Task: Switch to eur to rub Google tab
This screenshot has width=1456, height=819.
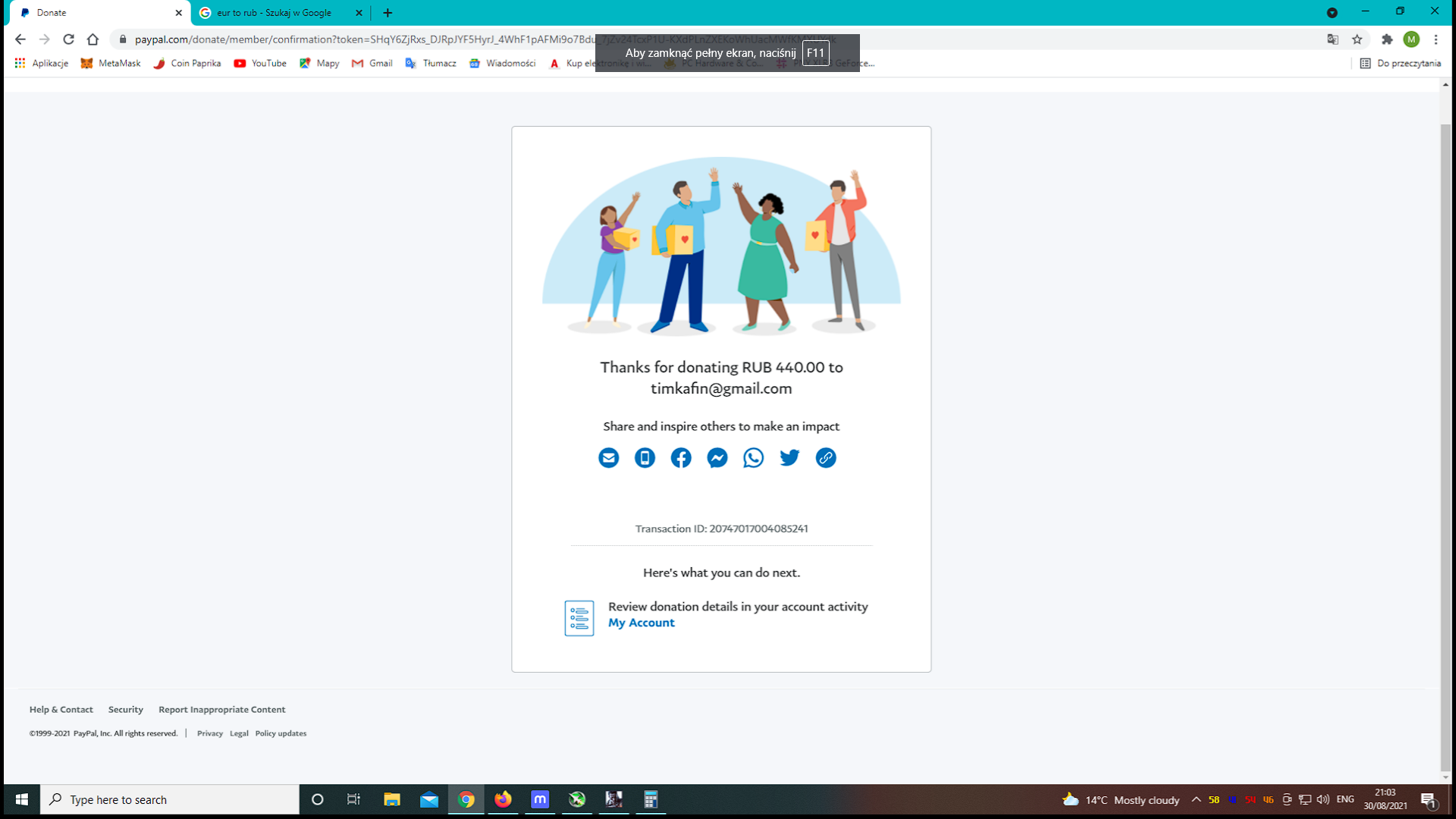Action: click(275, 13)
